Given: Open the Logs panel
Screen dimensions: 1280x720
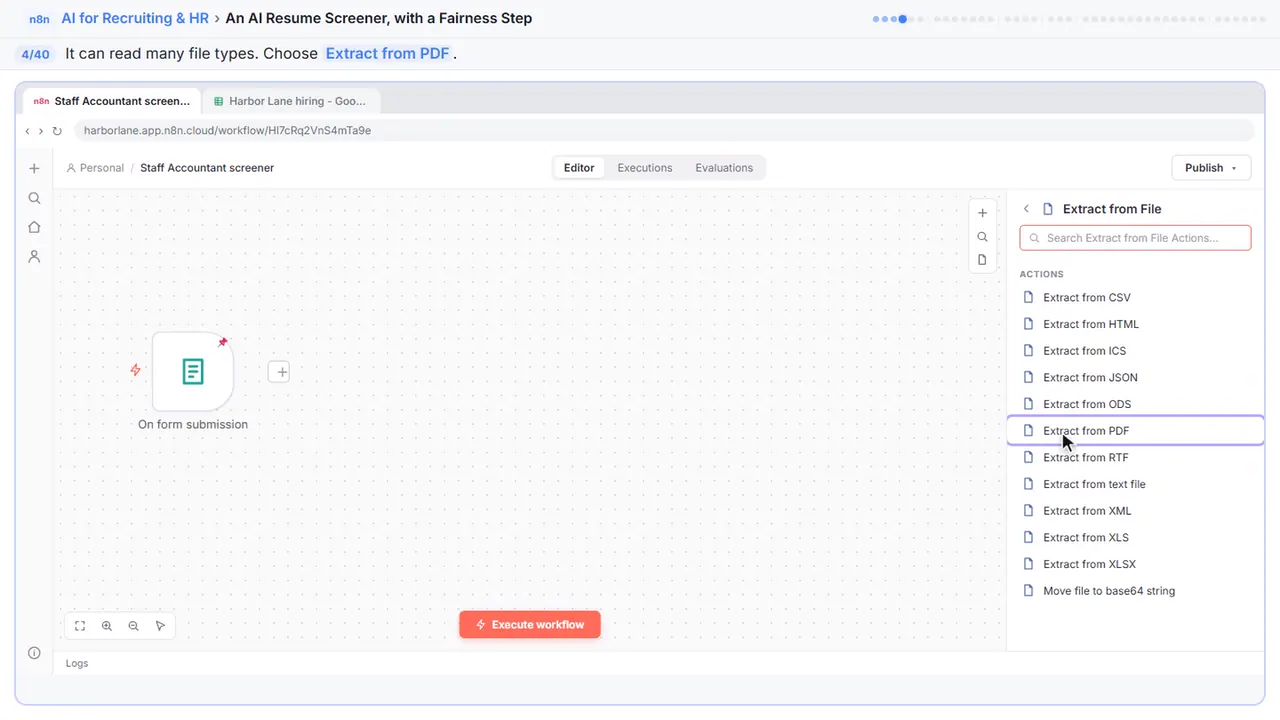Looking at the screenshot, I should [x=77, y=663].
